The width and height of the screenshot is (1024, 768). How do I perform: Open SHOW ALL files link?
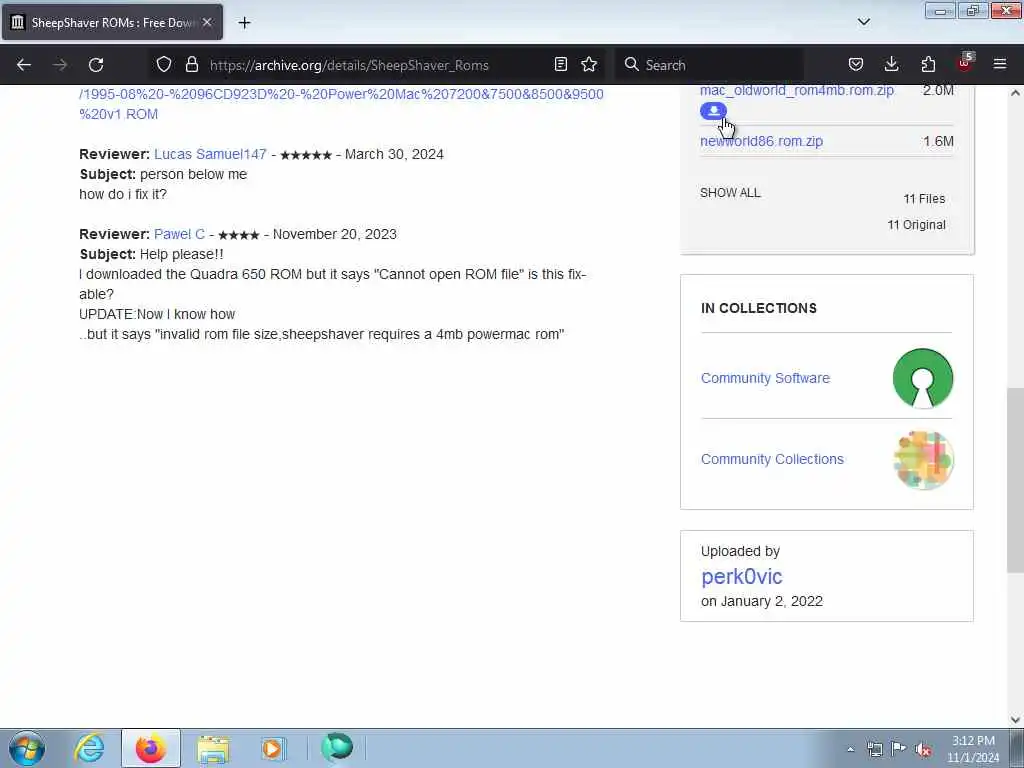[x=730, y=193]
